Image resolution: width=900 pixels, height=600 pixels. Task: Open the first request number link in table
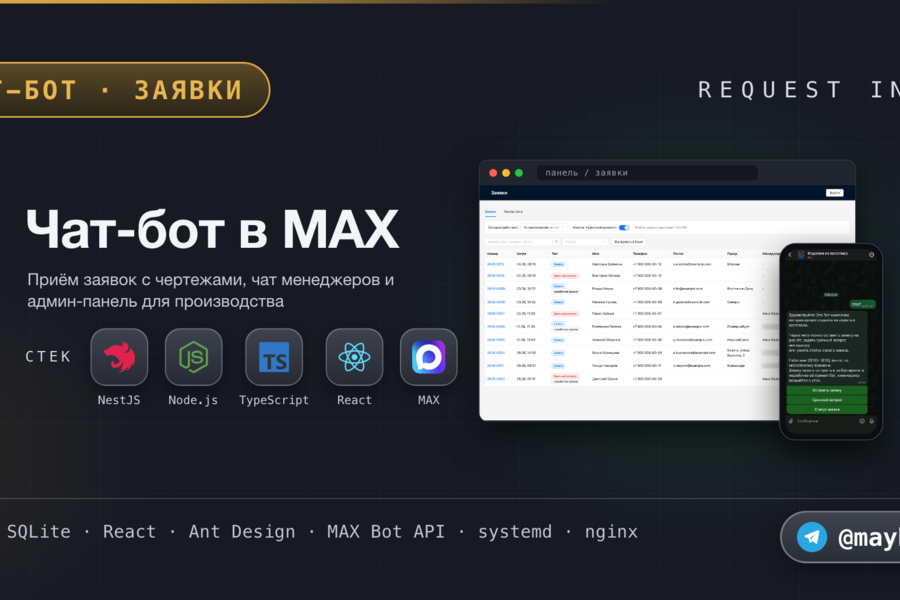point(495,264)
